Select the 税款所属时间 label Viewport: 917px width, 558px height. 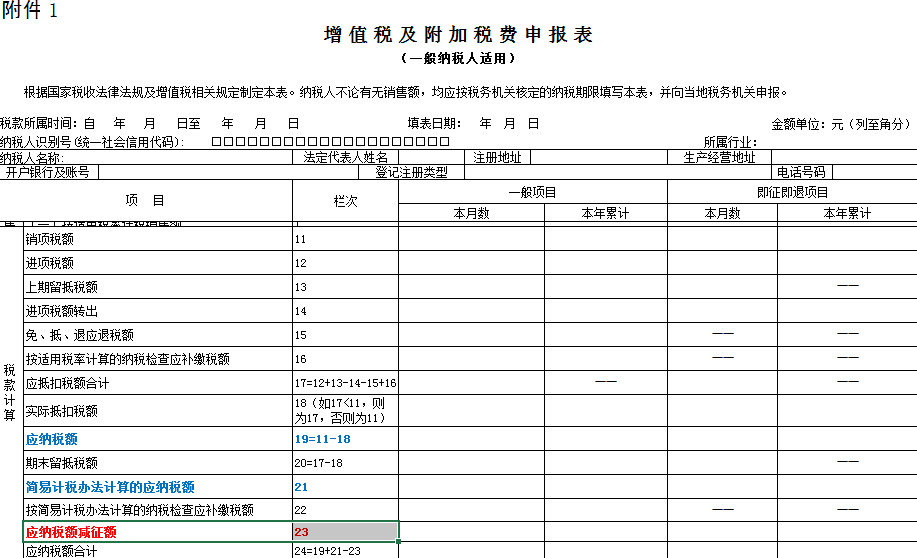coord(39,123)
